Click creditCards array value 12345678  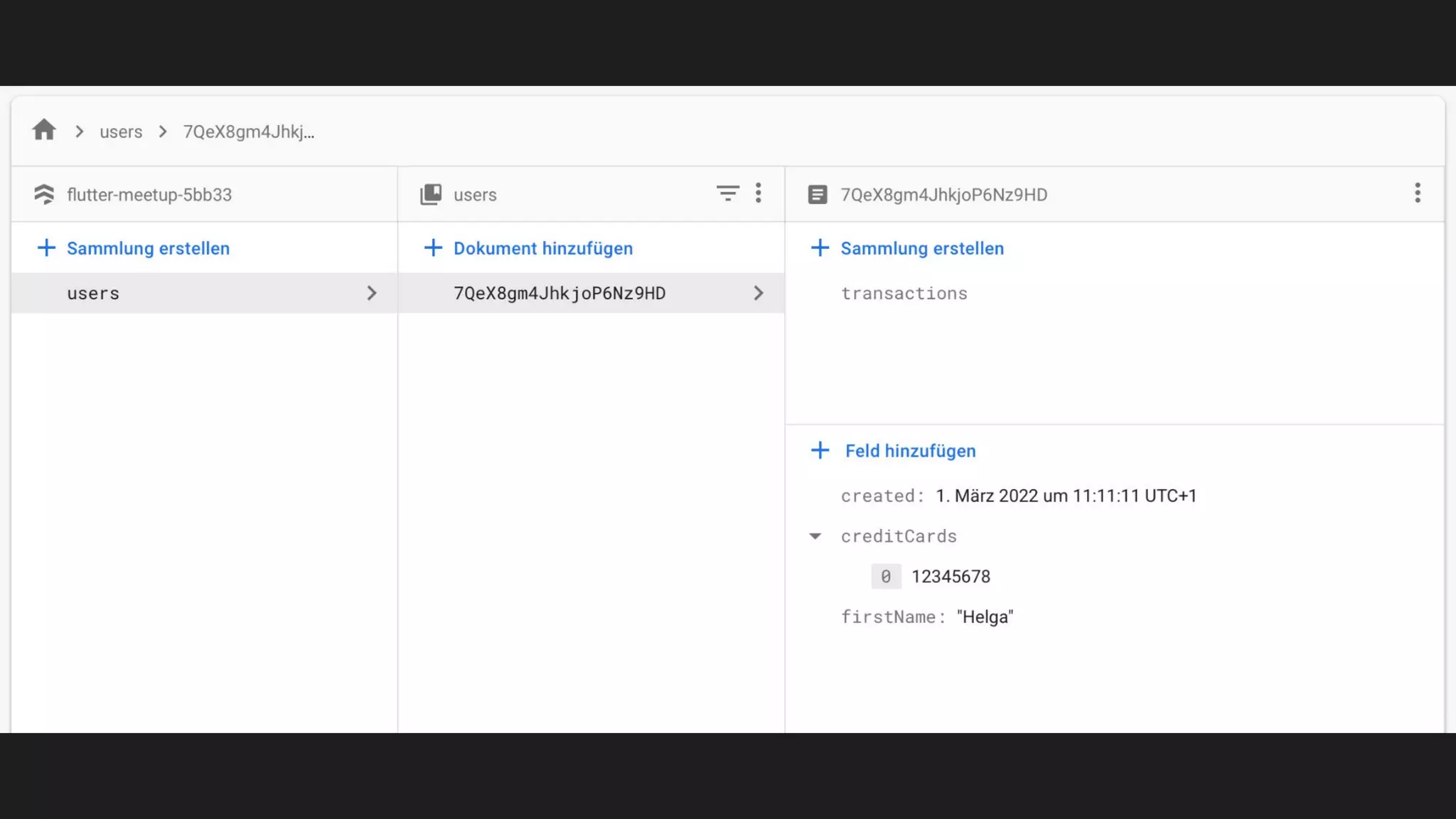[951, 577]
